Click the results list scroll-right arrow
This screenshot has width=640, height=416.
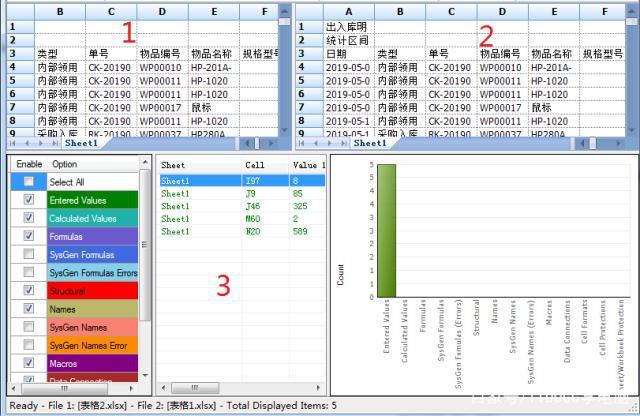pyautogui.click(x=318, y=387)
